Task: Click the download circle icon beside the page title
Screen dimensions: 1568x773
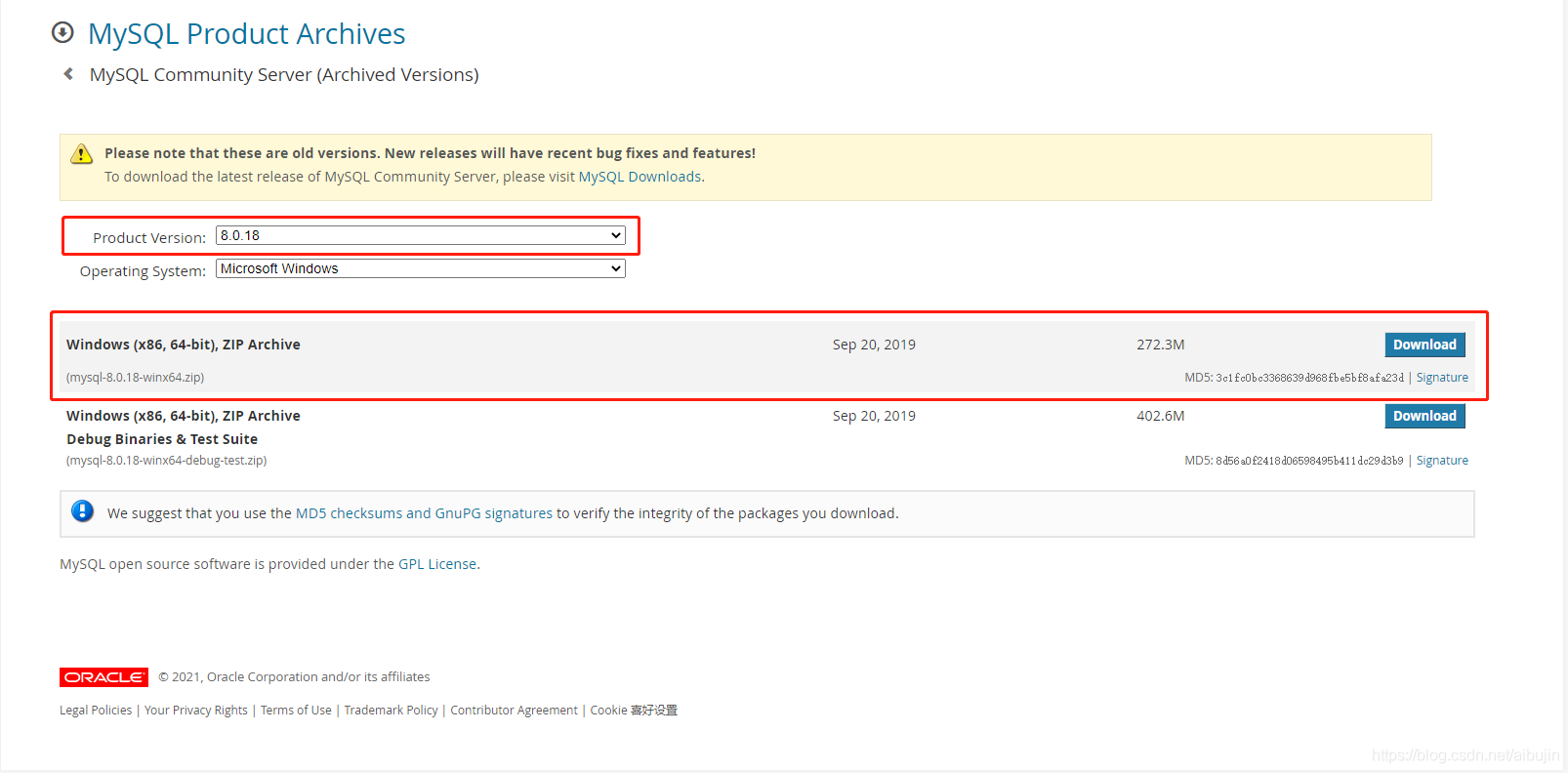Action: pyautogui.click(x=62, y=32)
